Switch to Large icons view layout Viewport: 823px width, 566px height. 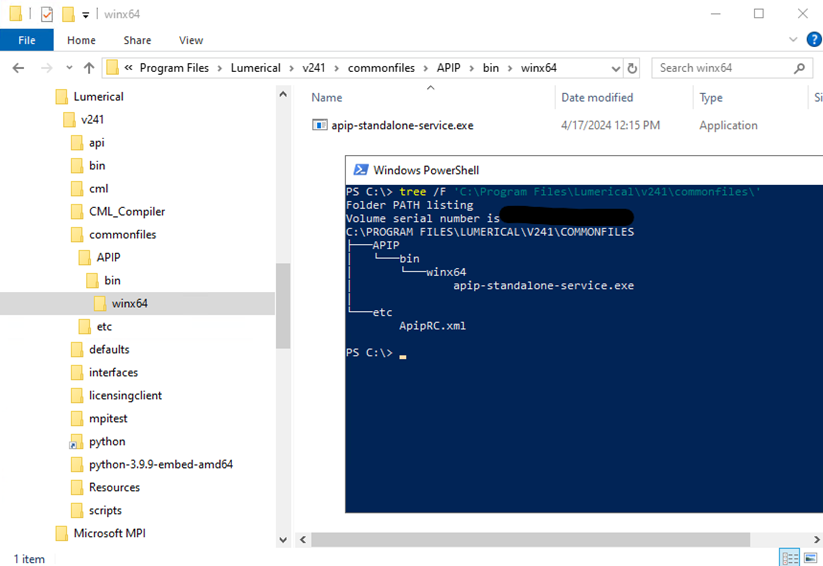coord(811,557)
